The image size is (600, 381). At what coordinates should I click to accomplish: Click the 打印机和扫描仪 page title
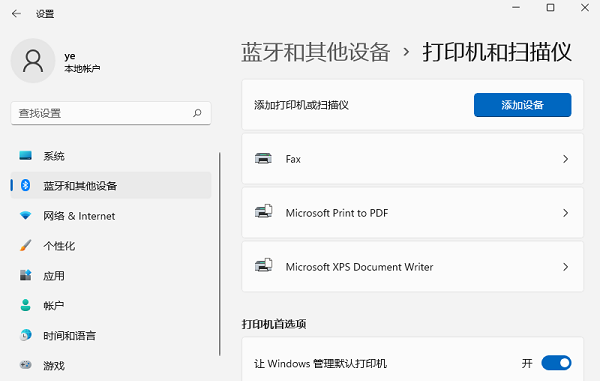pos(497,52)
